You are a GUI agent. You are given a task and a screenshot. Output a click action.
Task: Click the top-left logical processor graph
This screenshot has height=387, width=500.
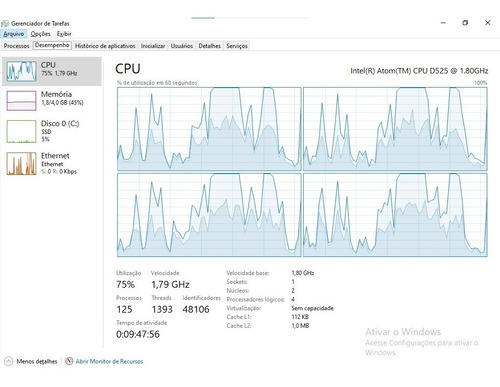(x=209, y=129)
